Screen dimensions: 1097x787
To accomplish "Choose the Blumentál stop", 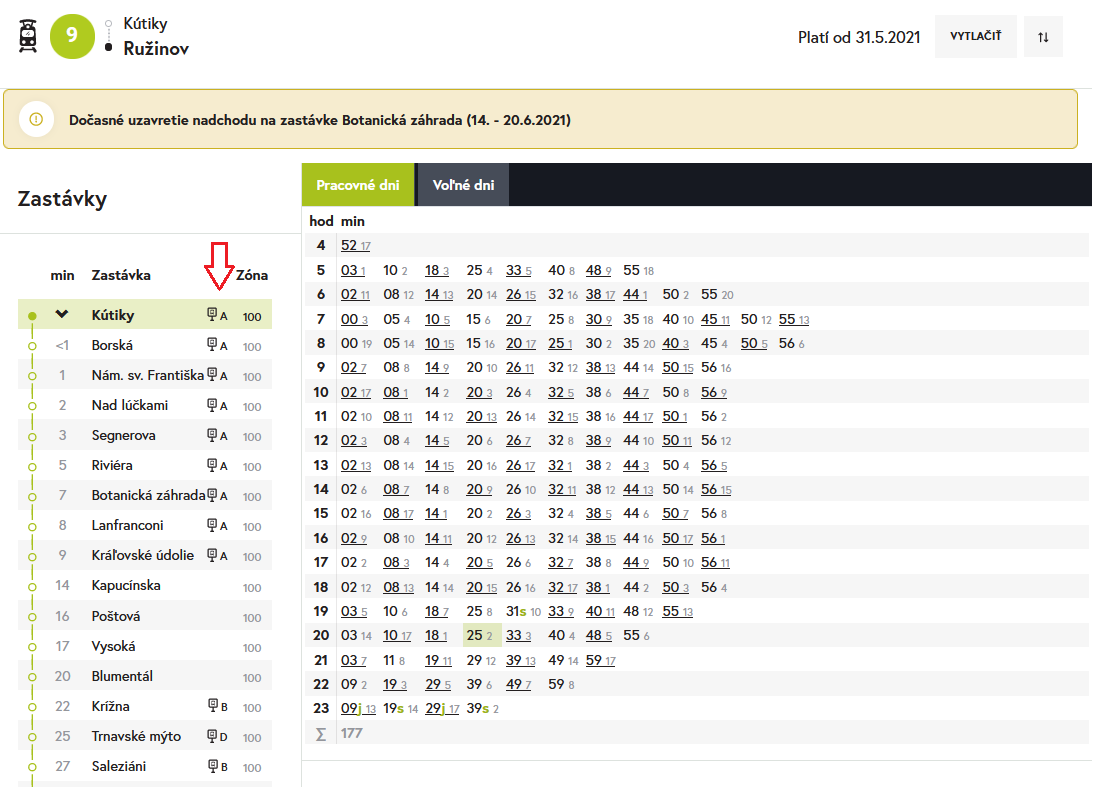I will pos(122,676).
